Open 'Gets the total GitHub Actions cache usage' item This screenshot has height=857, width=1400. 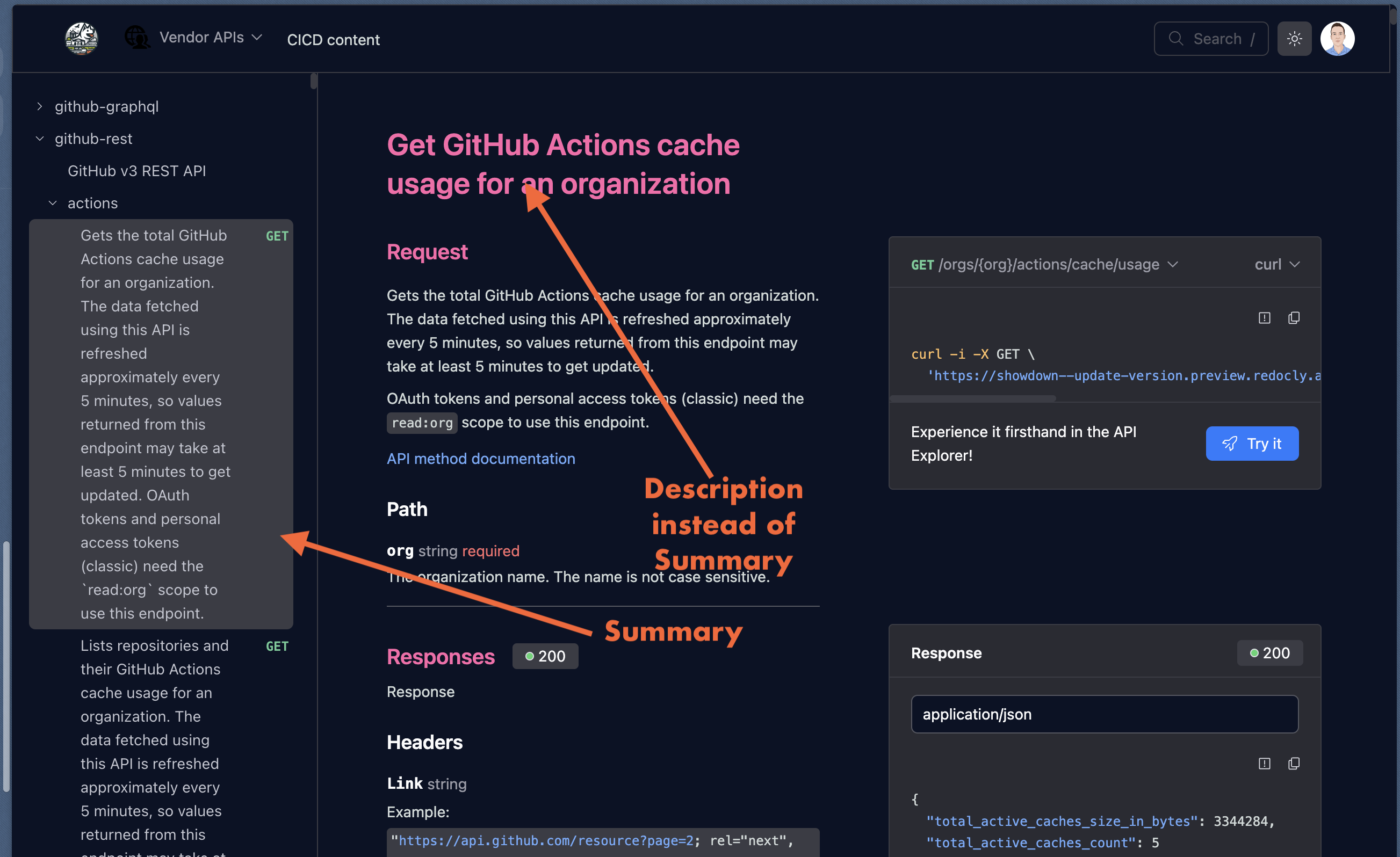(161, 424)
